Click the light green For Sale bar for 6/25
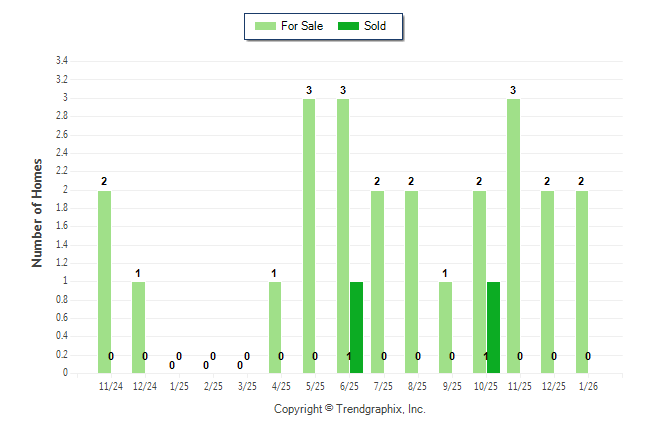 click(x=343, y=236)
